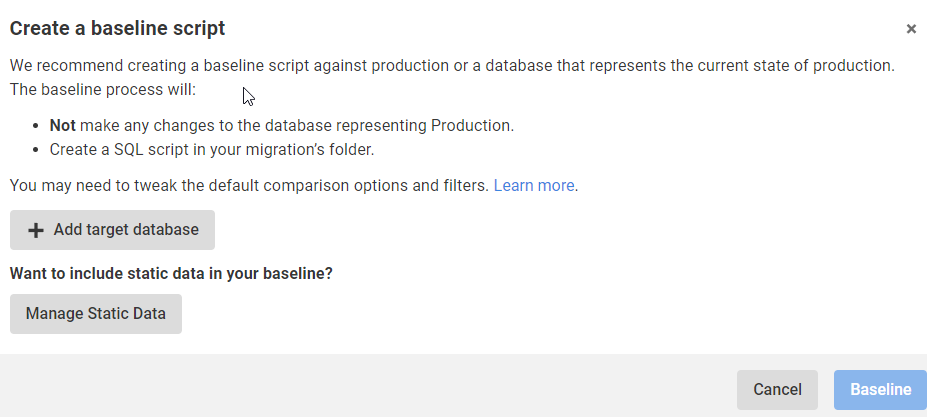
Task: Close the Create a baseline script dialog
Action: 911,29
